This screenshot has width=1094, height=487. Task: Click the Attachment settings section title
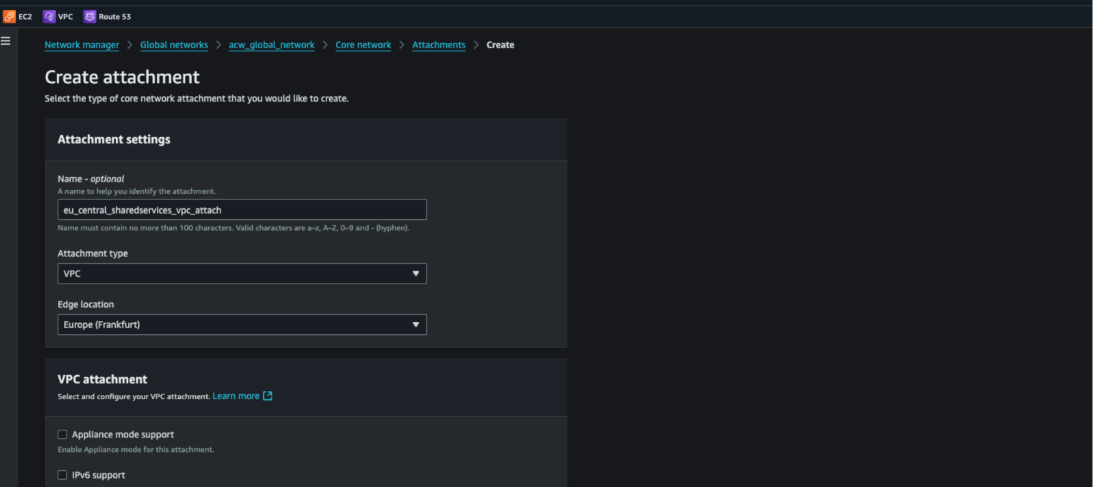pos(114,140)
